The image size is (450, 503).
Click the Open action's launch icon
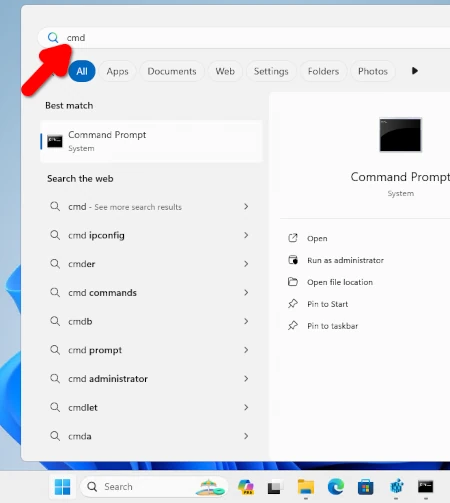click(293, 238)
